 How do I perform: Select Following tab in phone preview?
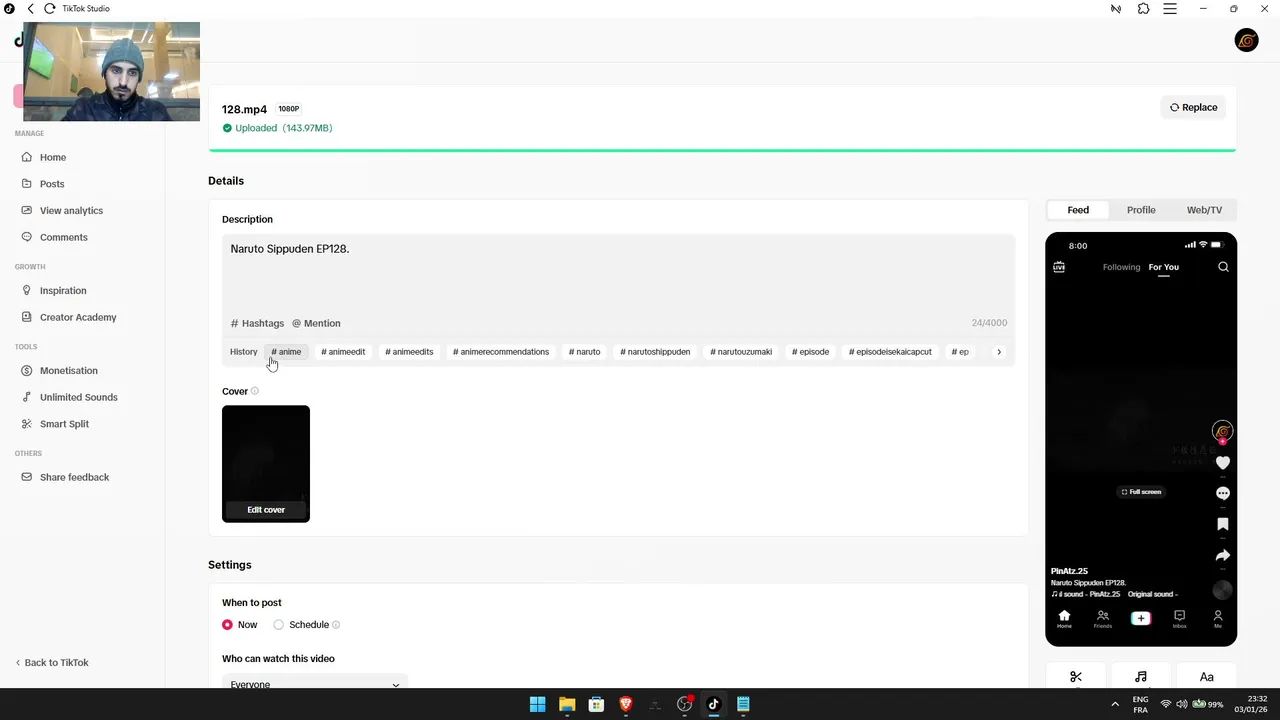pos(1121,267)
